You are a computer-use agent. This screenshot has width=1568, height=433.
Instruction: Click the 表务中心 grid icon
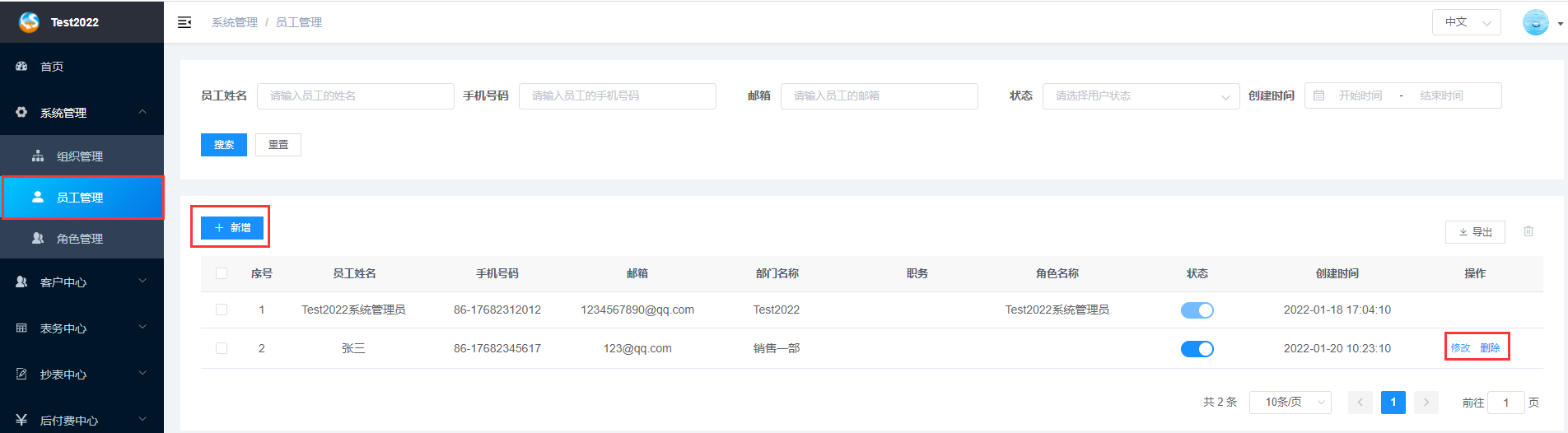tap(22, 328)
